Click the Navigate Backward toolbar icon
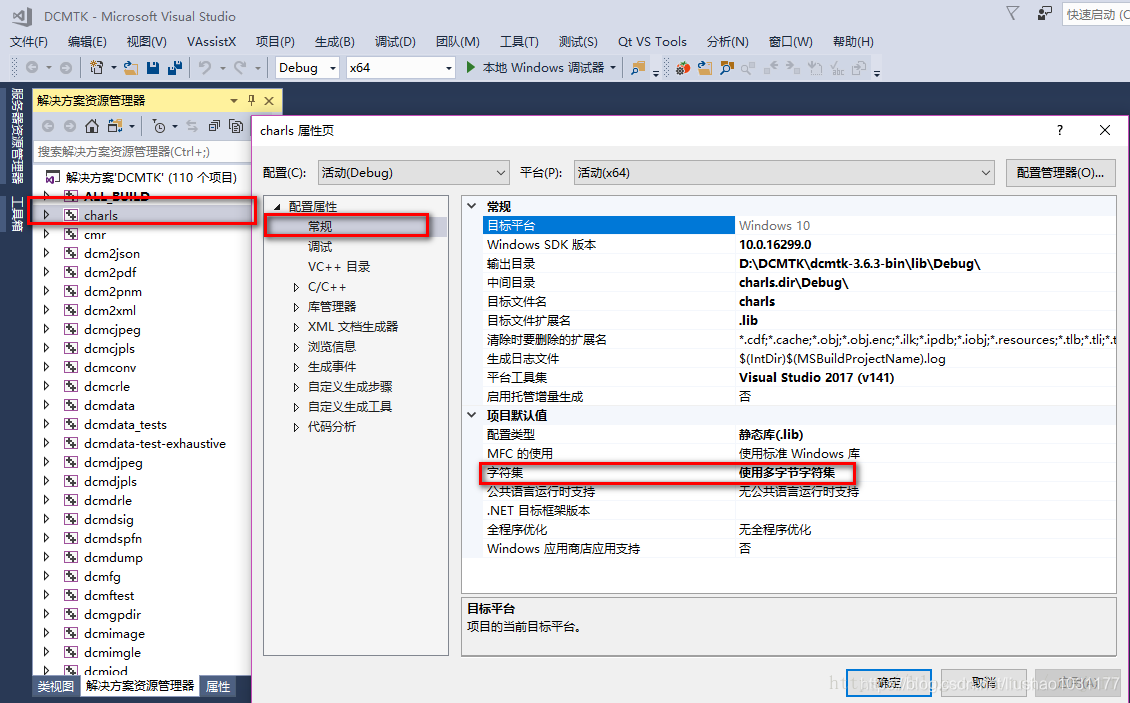 point(32,68)
